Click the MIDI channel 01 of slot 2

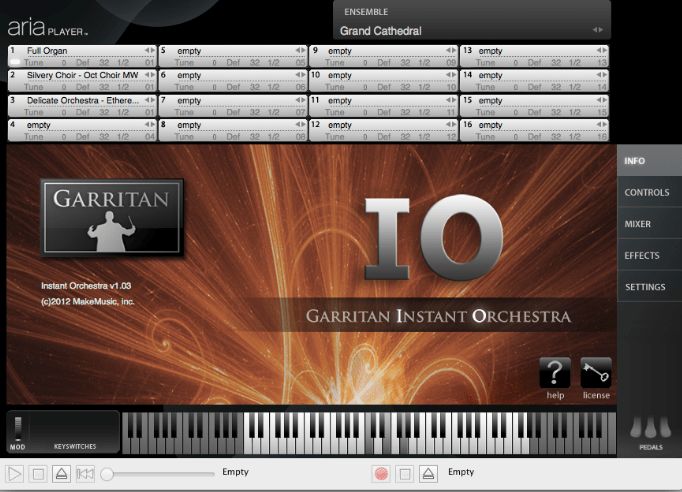[x=150, y=87]
